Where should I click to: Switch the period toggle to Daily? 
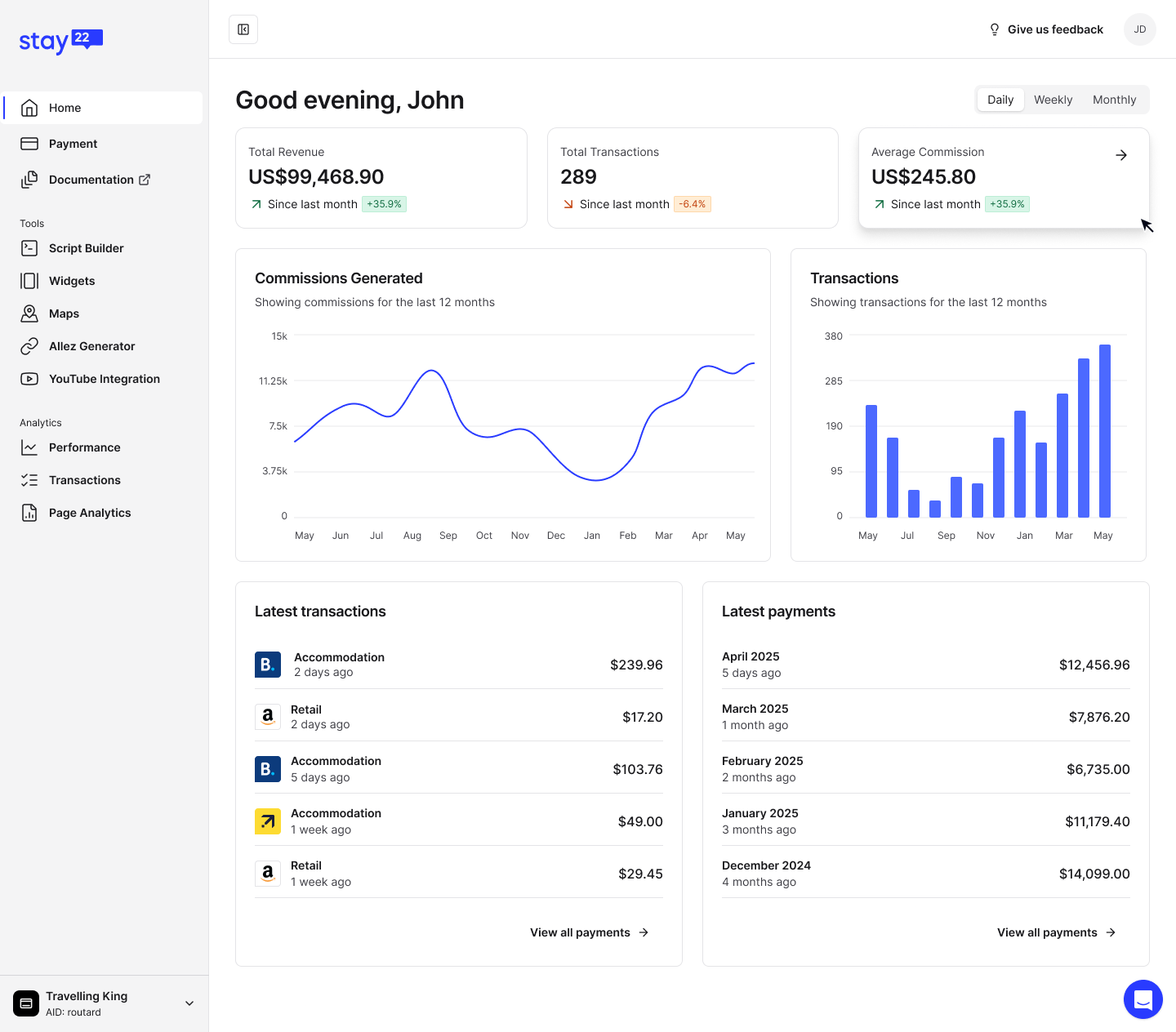click(x=1000, y=100)
